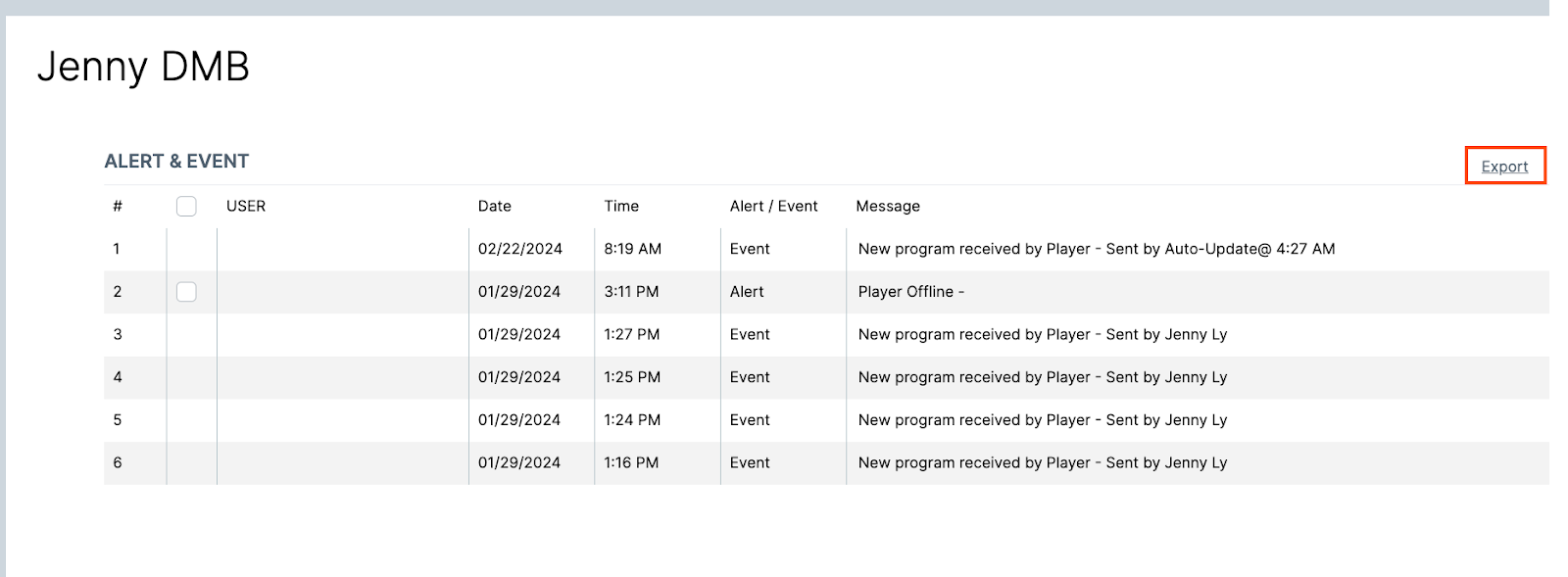The height and width of the screenshot is (577, 1568).
Task: Click the 02/22/2024 date cell
Action: 519,249
